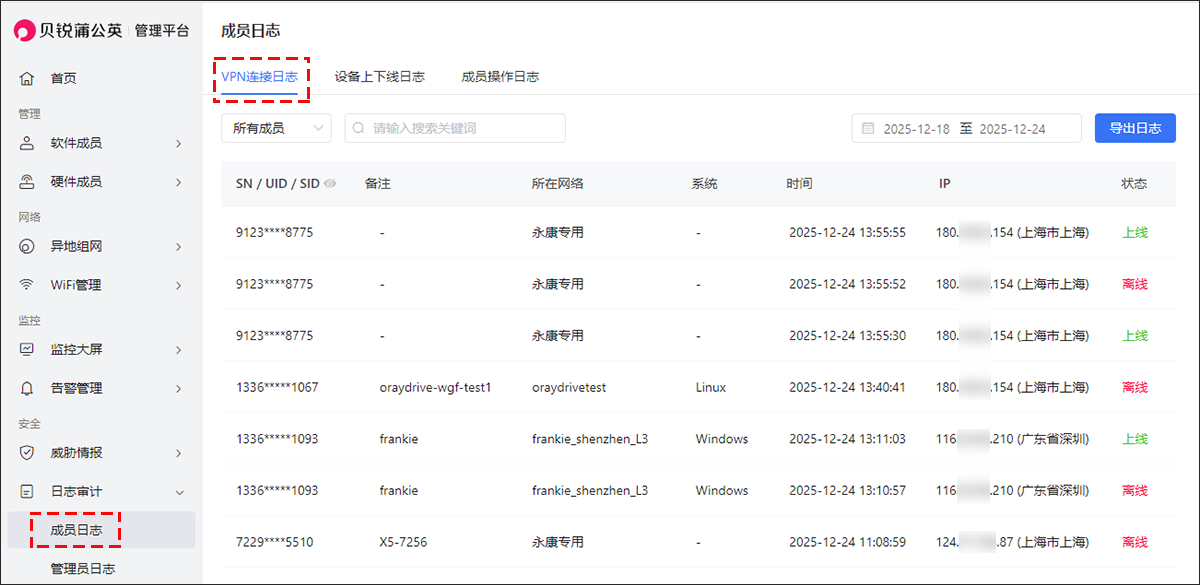Select the 硬件成员 hardware icon
This screenshot has width=1200, height=585.
click(x=27, y=182)
